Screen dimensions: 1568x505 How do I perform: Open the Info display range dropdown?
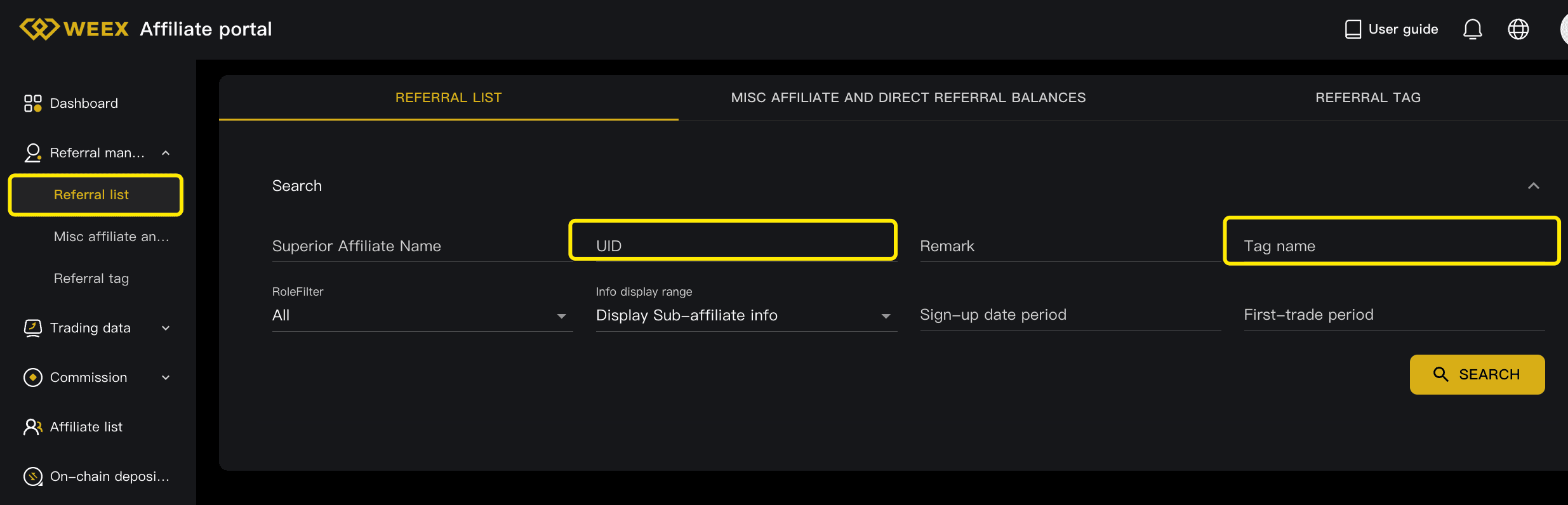pos(745,315)
